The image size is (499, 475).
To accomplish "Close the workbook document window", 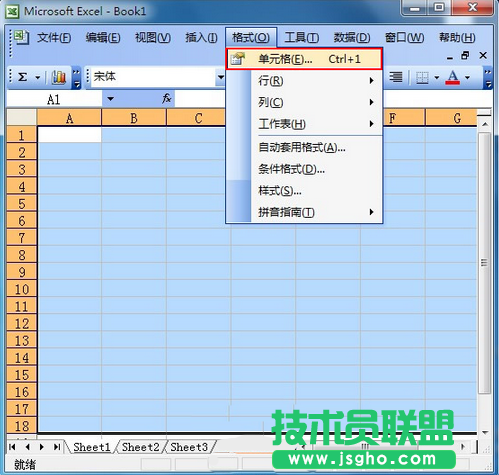I will click(x=483, y=55).
